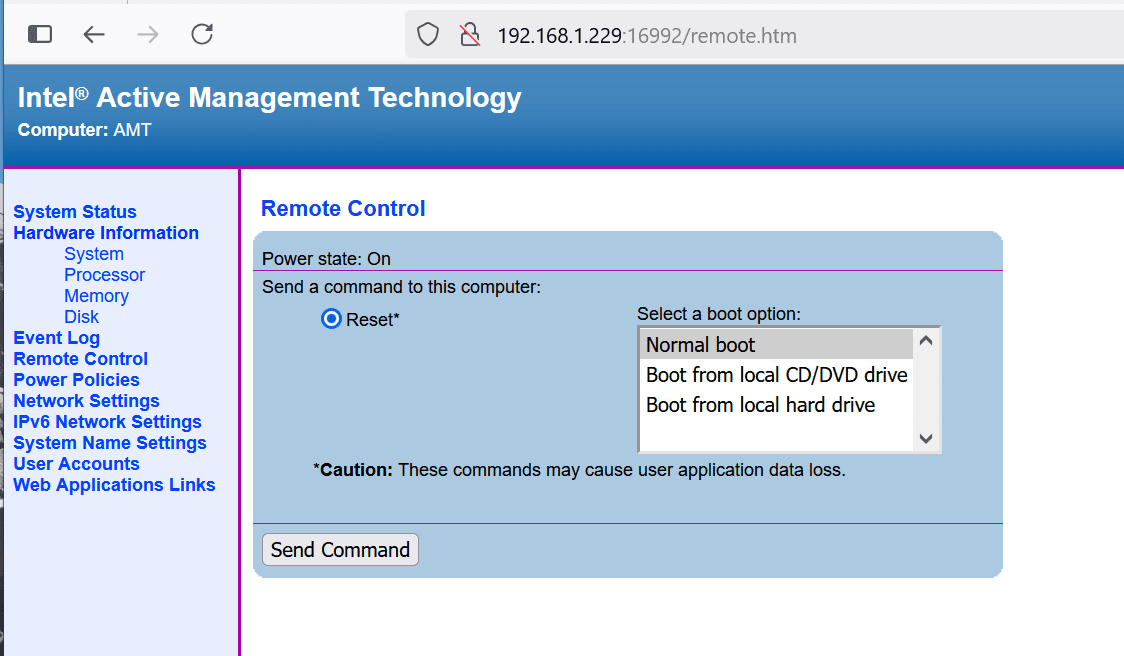The width and height of the screenshot is (1124, 656).
Task: Open the Hardware Information page
Action: click(x=106, y=233)
